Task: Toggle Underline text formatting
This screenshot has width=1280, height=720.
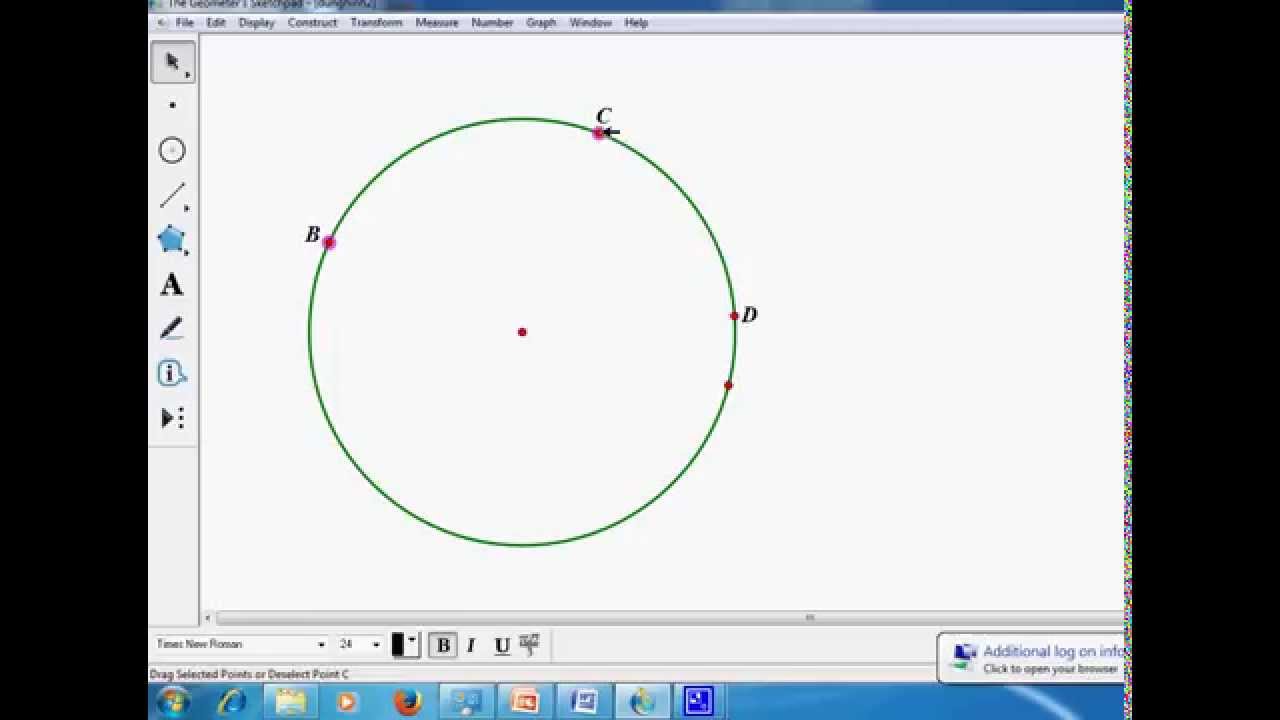Action: click(x=502, y=645)
